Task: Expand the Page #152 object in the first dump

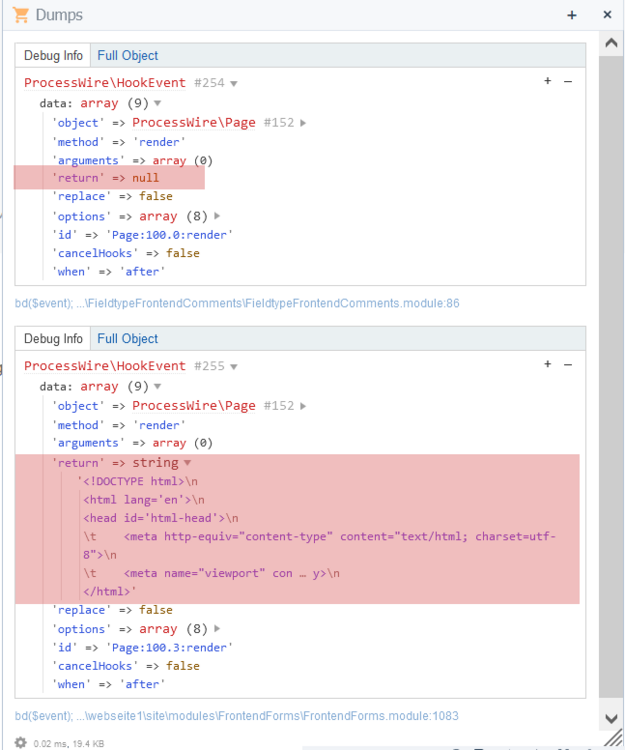Action: [x=303, y=123]
